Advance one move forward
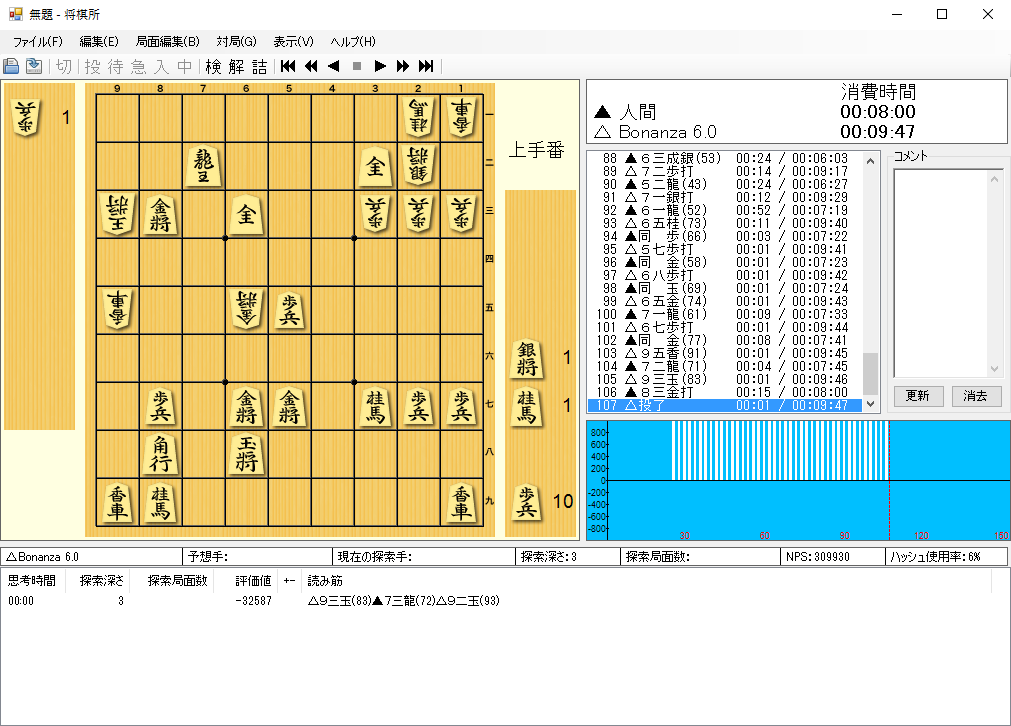 click(380, 66)
